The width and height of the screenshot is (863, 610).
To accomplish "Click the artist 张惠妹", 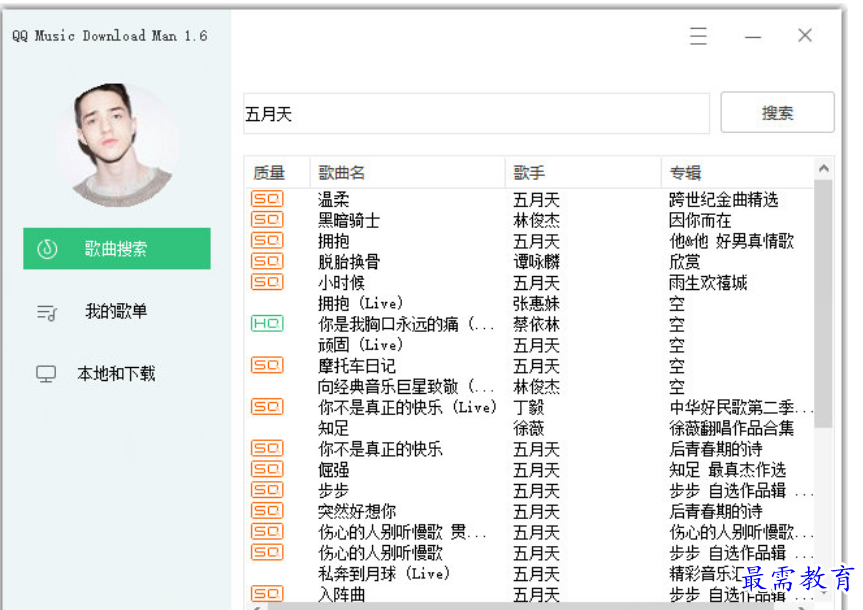I will pyautogui.click(x=536, y=303).
